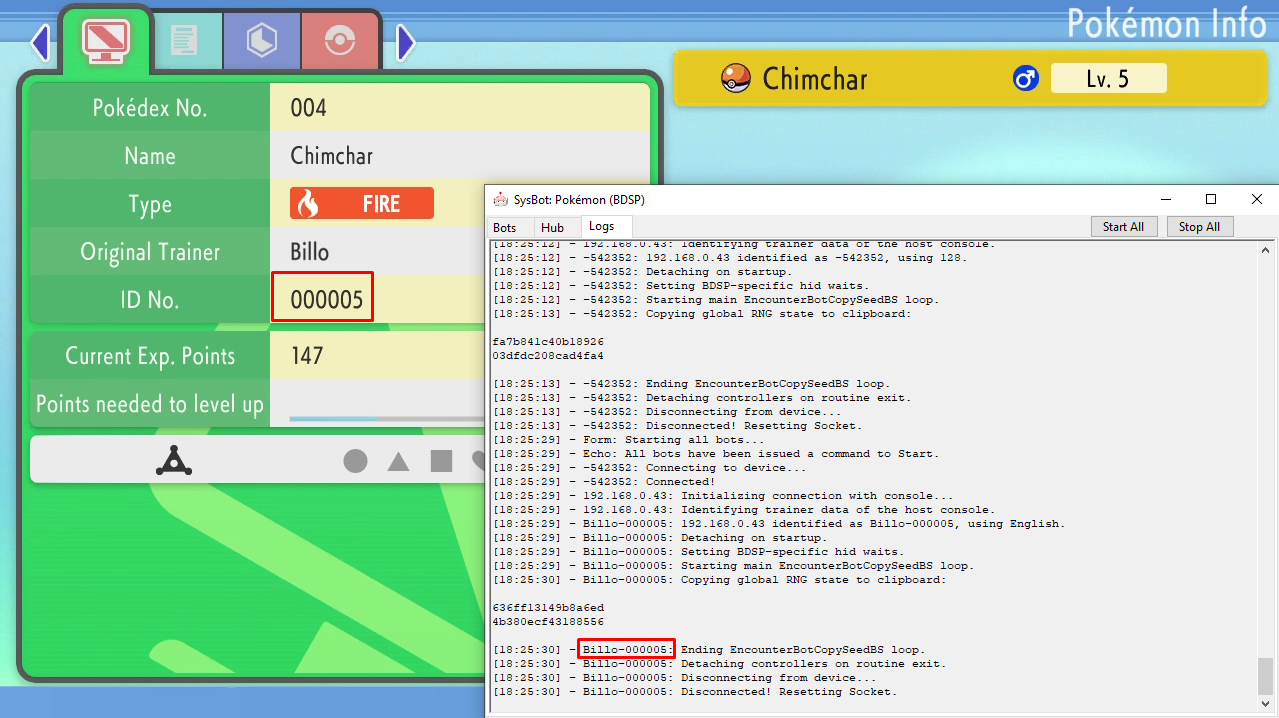This screenshot has width=1279, height=718.
Task: Click the log scrollbar thumb
Action: tap(1266, 676)
